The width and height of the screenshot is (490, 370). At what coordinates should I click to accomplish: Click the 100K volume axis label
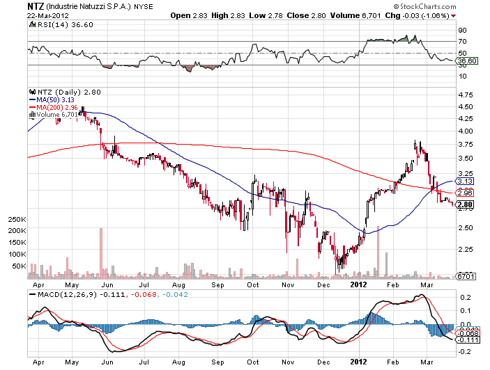point(17,254)
